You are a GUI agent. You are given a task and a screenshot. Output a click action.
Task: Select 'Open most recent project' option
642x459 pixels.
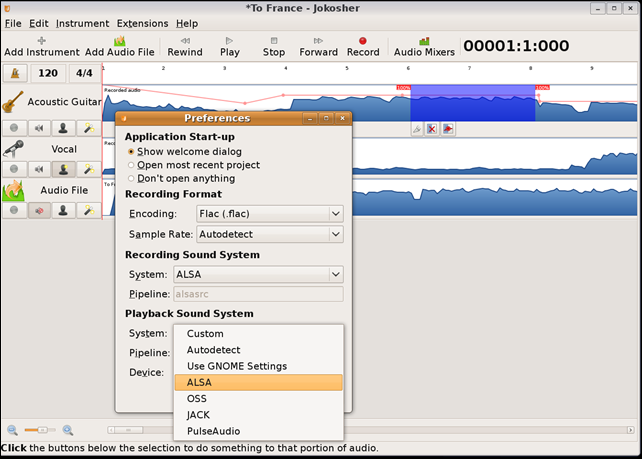click(131, 165)
